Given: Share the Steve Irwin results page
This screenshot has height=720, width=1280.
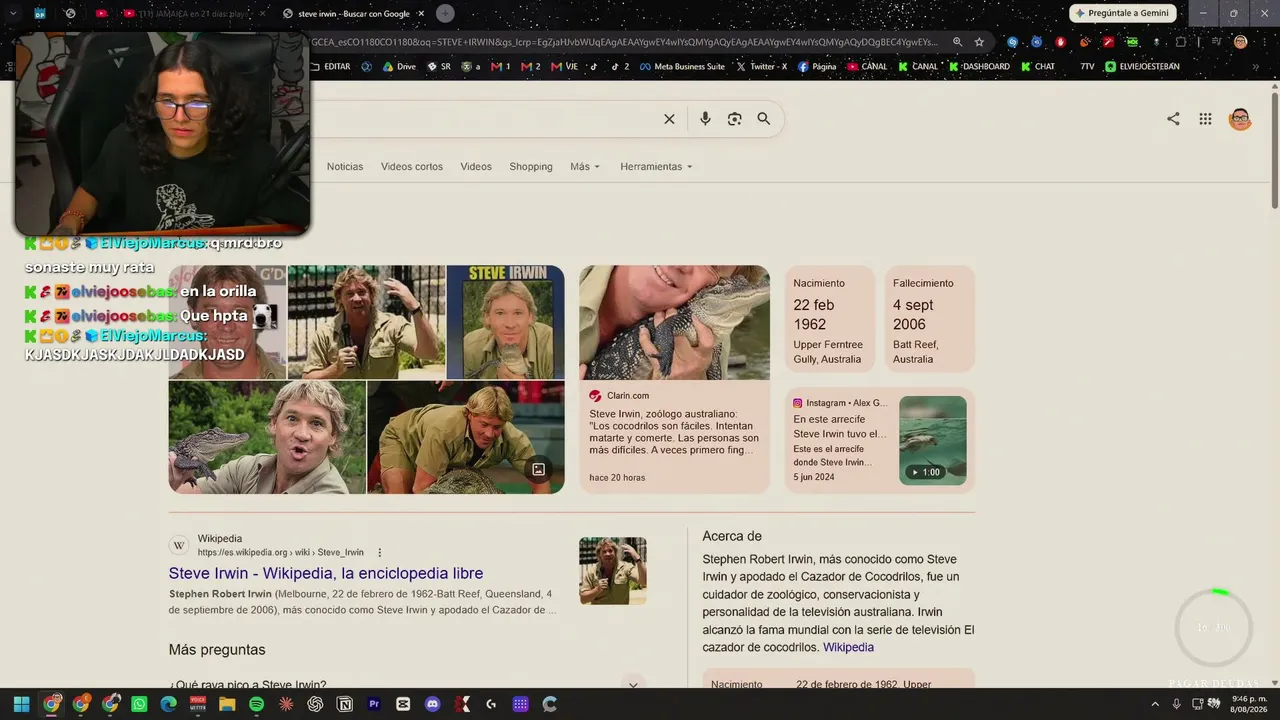Looking at the screenshot, I should [x=1173, y=119].
